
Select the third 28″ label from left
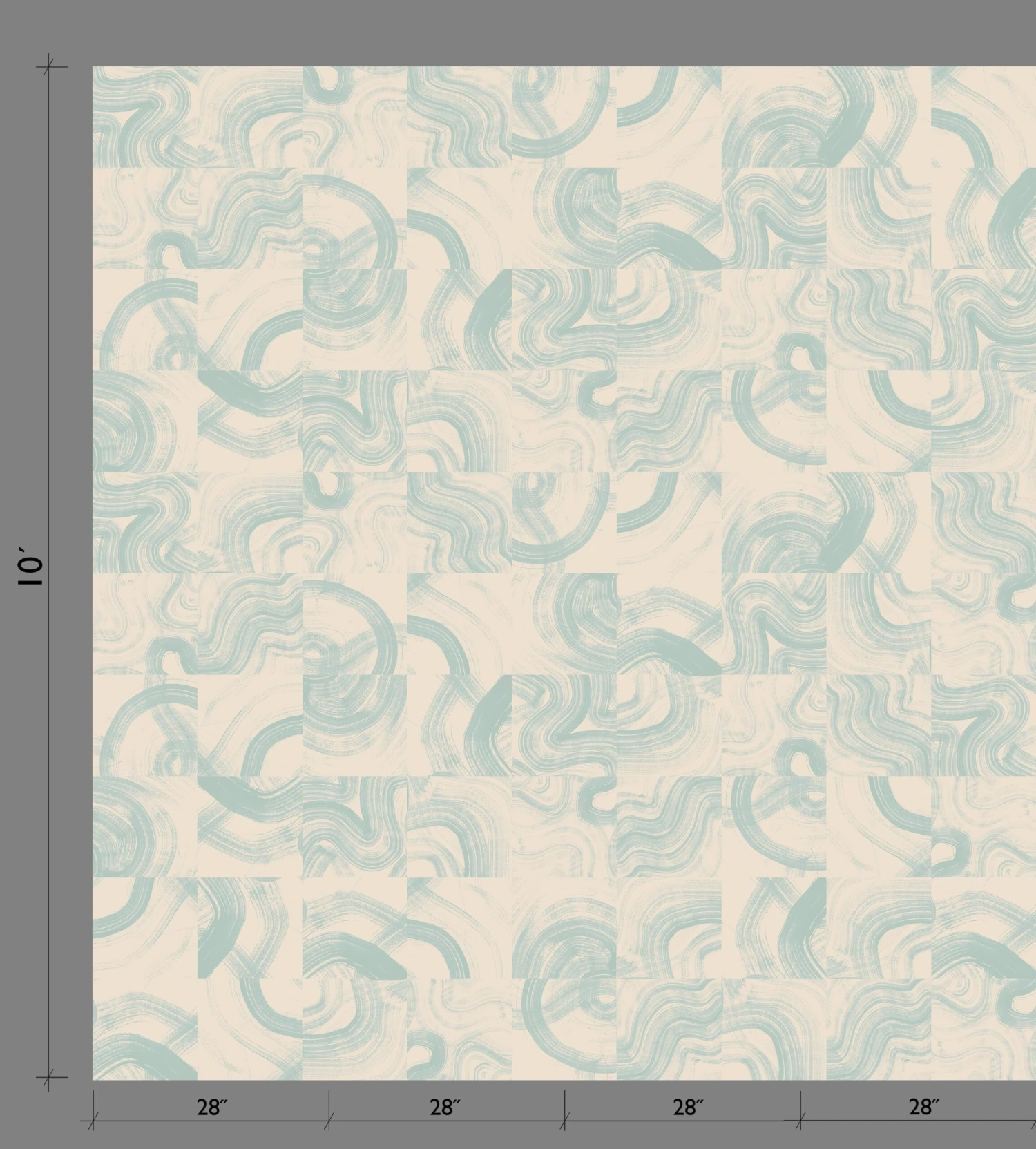[688, 1108]
